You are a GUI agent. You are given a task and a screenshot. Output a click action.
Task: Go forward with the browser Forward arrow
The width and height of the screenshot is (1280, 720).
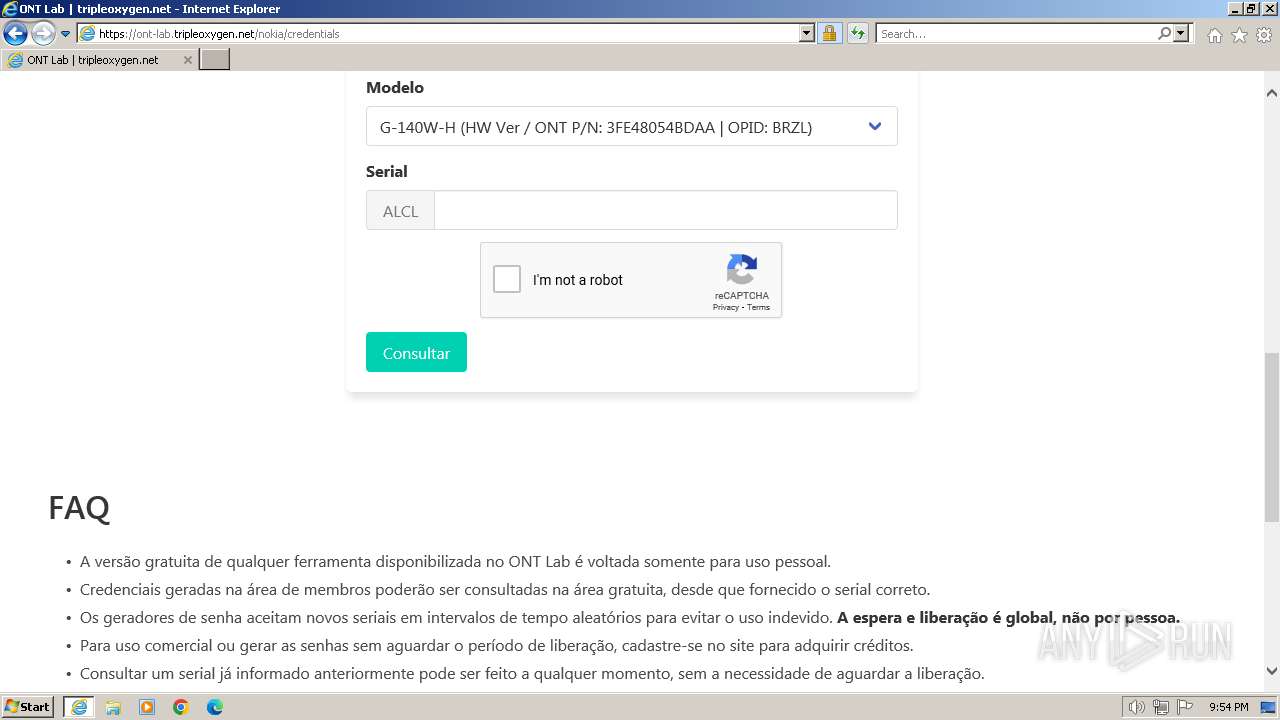43,33
